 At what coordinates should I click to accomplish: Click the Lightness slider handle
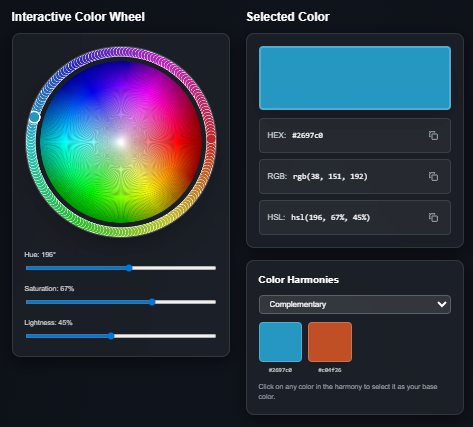(x=111, y=336)
